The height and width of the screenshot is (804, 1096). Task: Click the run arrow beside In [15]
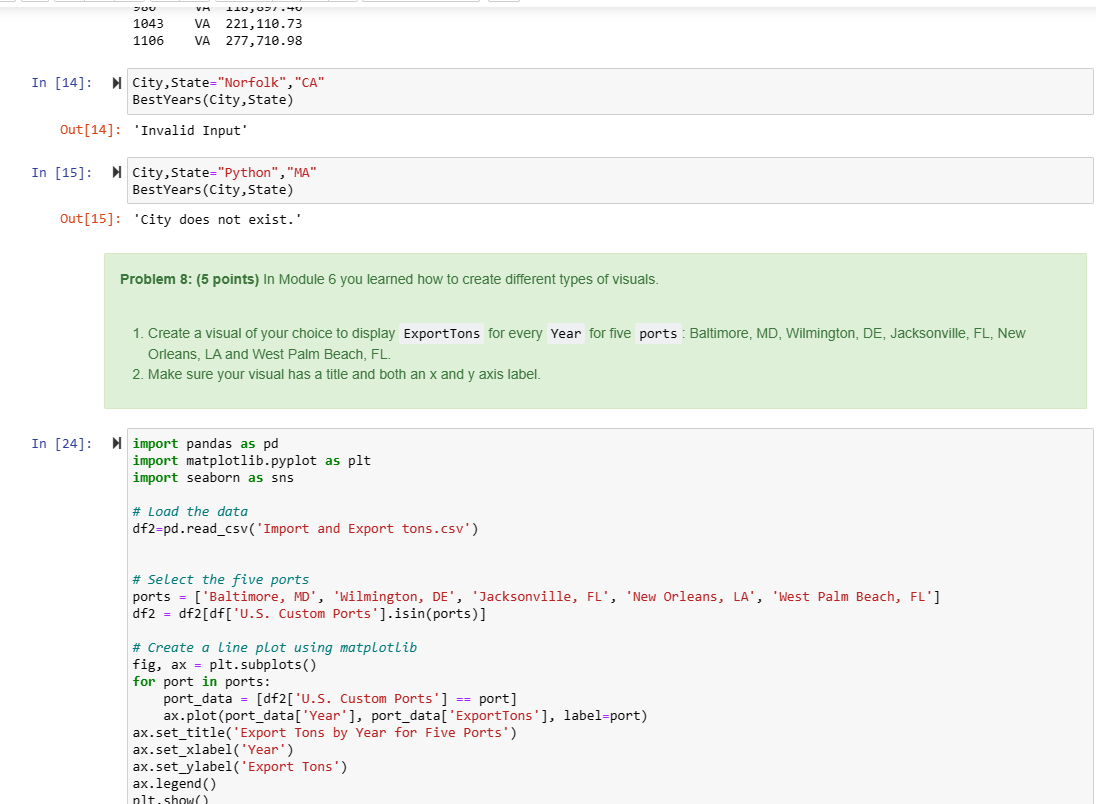tap(116, 172)
